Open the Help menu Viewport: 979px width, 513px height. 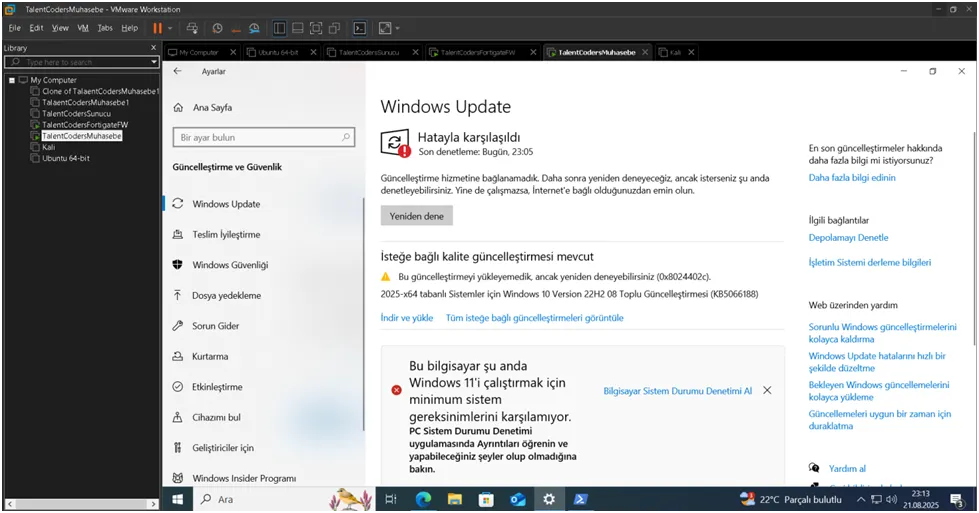129,28
